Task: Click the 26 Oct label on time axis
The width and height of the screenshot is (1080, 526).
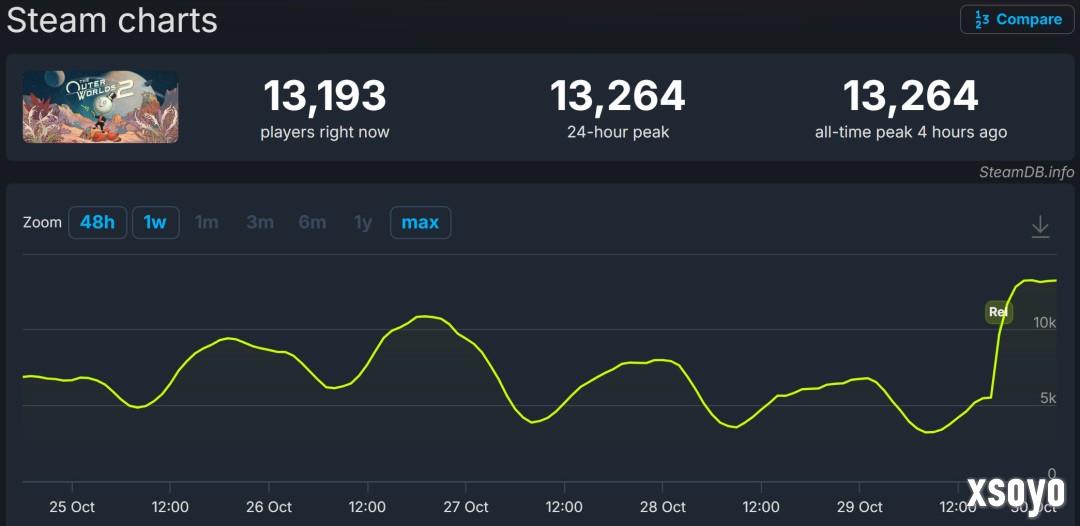Action: pos(268,507)
